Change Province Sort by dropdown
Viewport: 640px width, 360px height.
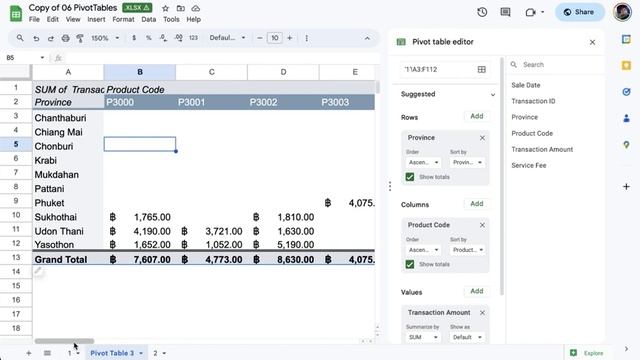point(467,162)
